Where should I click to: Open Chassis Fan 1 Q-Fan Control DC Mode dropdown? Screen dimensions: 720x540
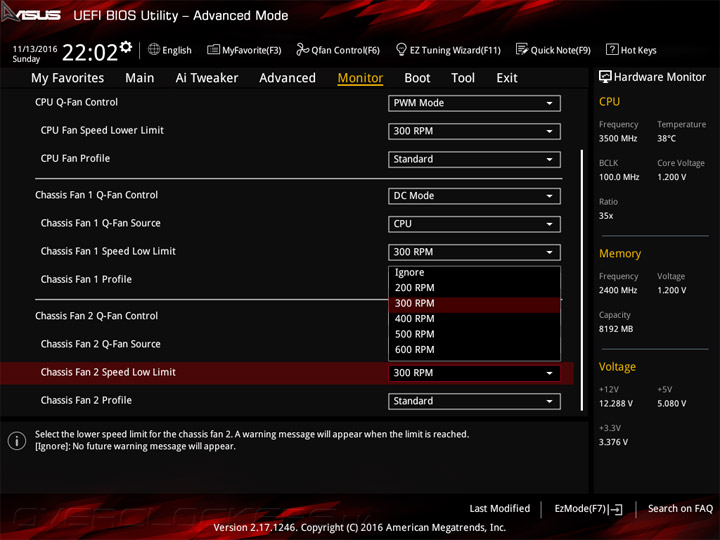coord(474,196)
